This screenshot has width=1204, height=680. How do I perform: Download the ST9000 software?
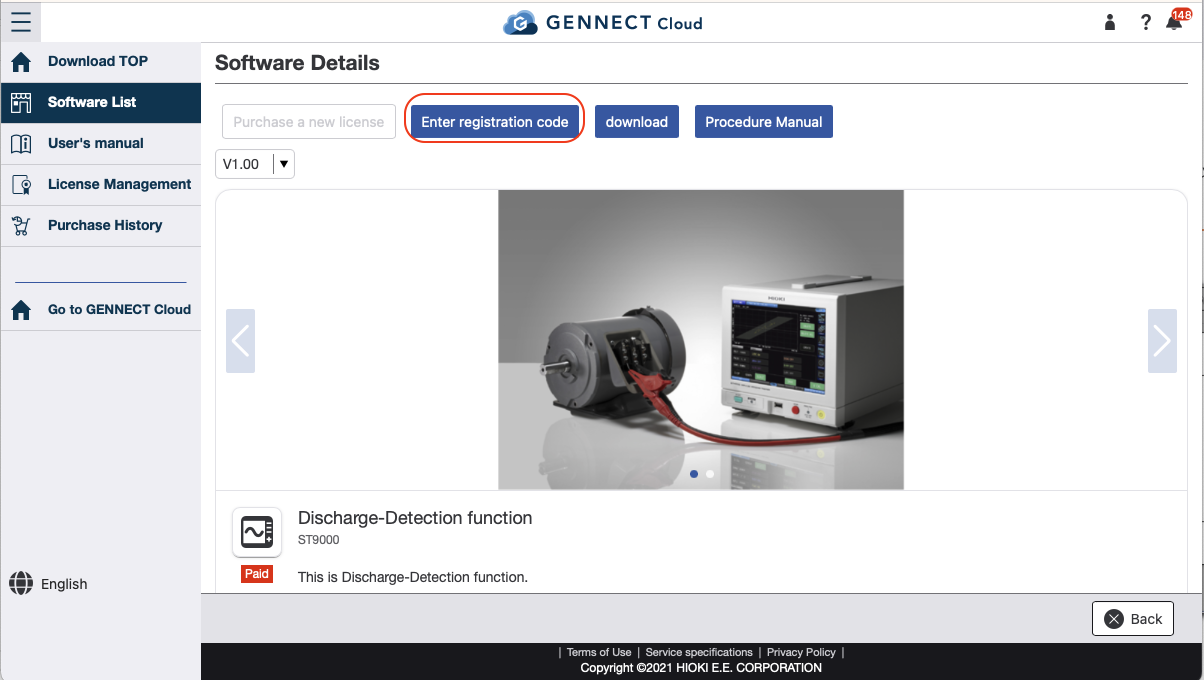coord(636,121)
